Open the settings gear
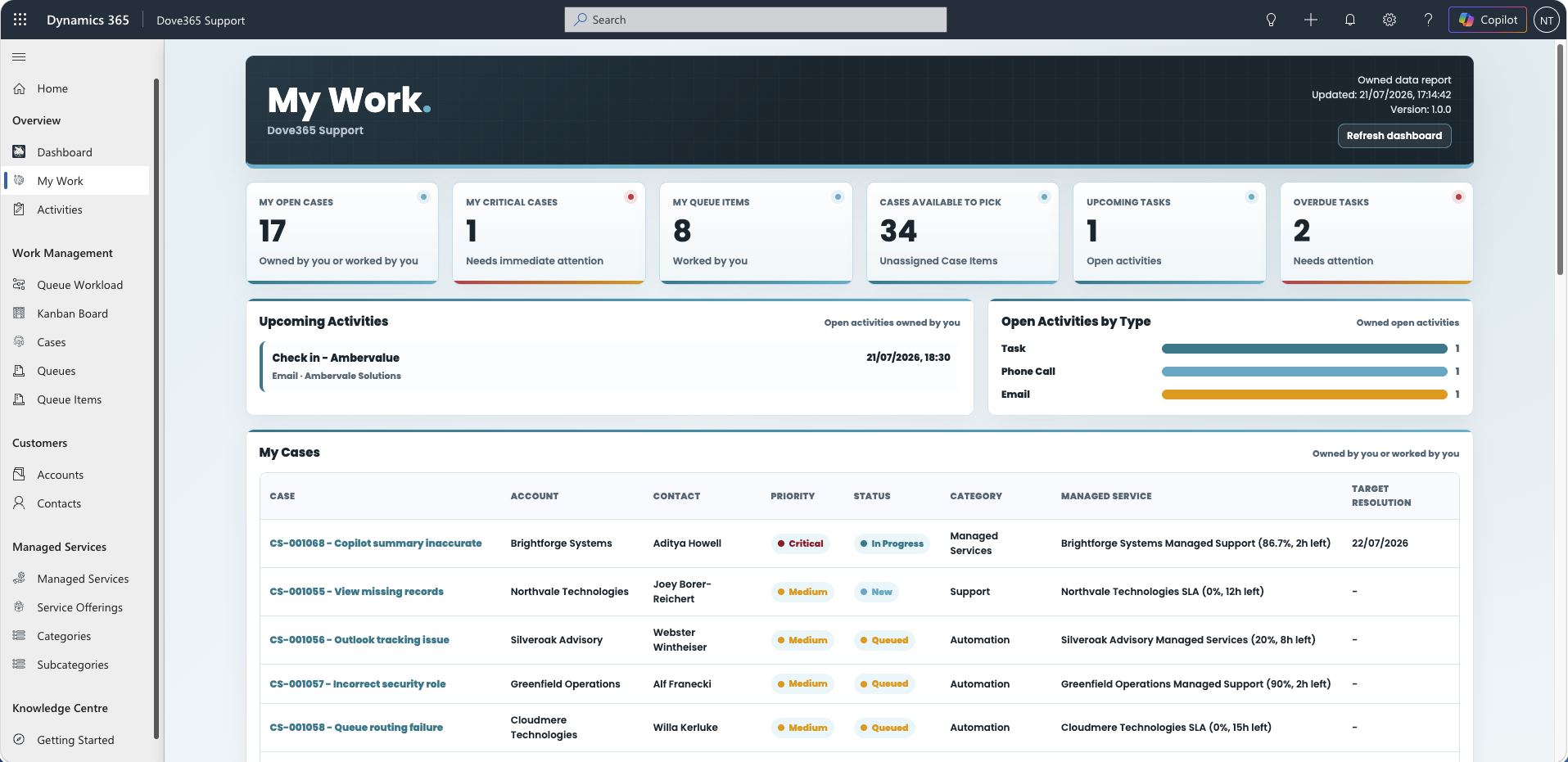1568x762 pixels. tap(1389, 20)
